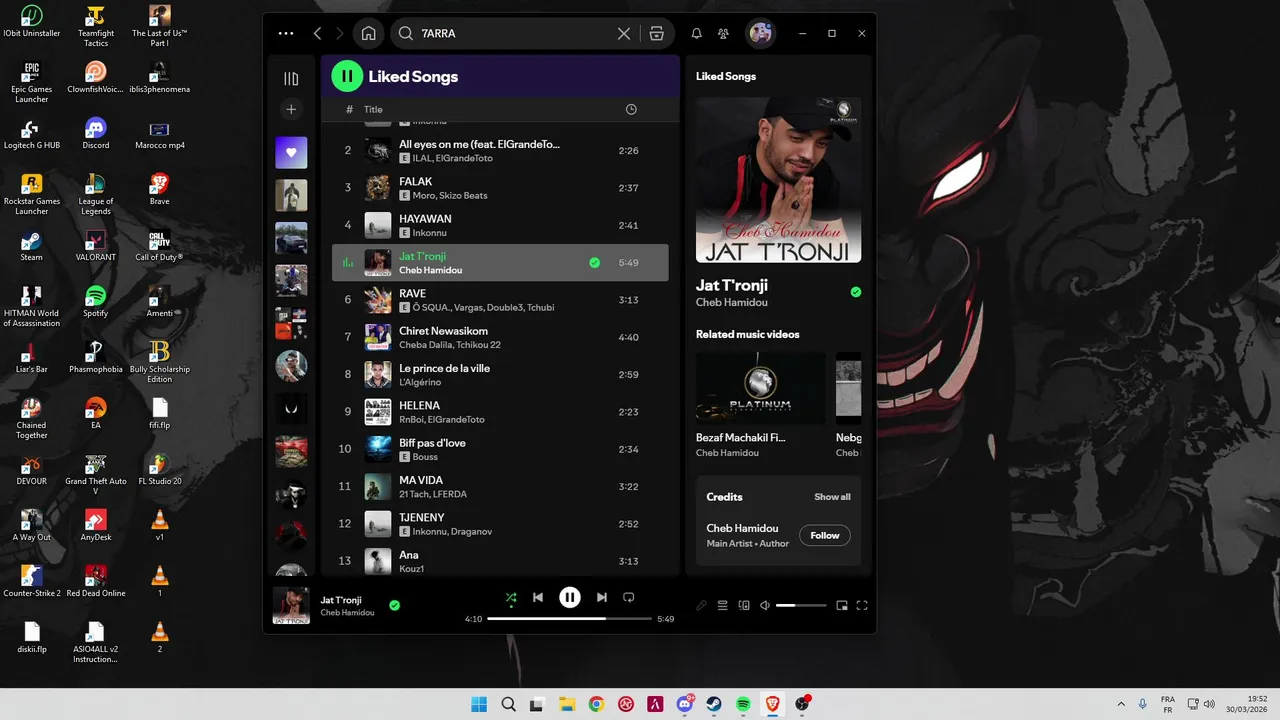Select the Ana track by Kouz1
The width and height of the screenshot is (1280, 720).
coord(500,561)
